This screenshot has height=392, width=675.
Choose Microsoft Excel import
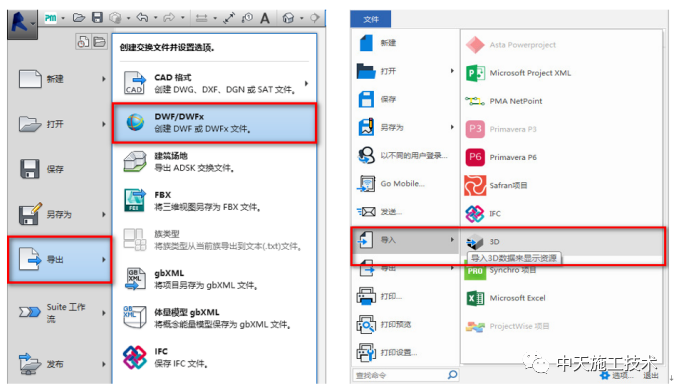point(561,298)
